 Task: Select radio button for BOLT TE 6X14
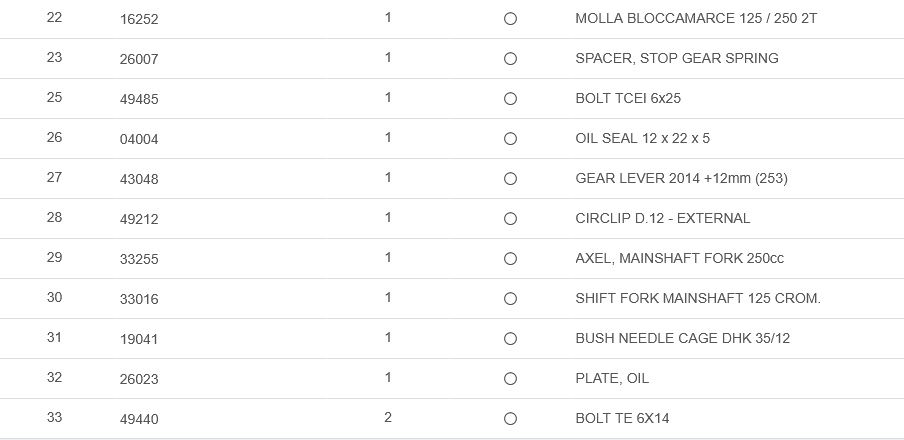(510, 419)
